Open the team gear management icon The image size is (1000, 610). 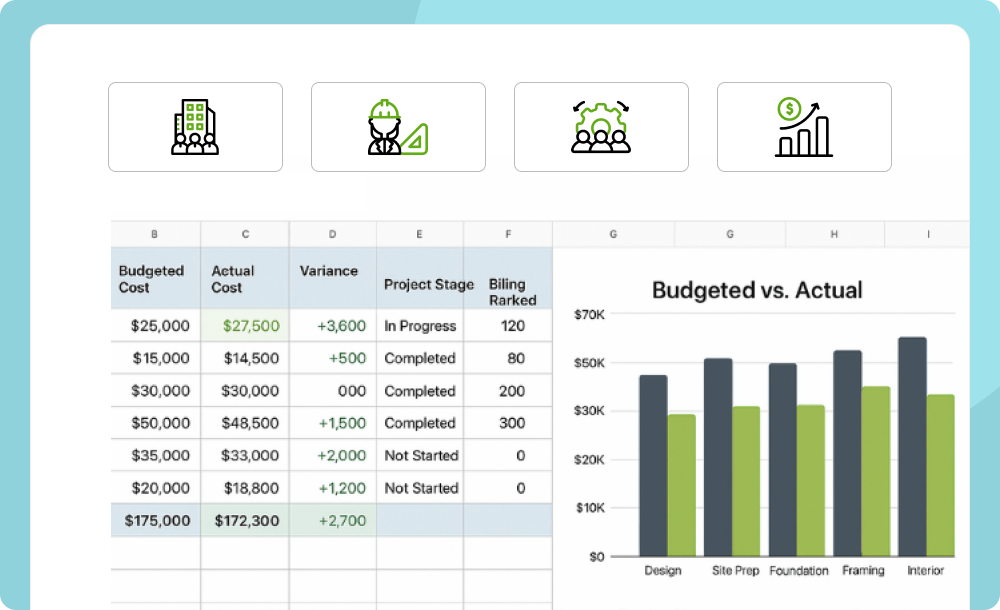pos(601,127)
